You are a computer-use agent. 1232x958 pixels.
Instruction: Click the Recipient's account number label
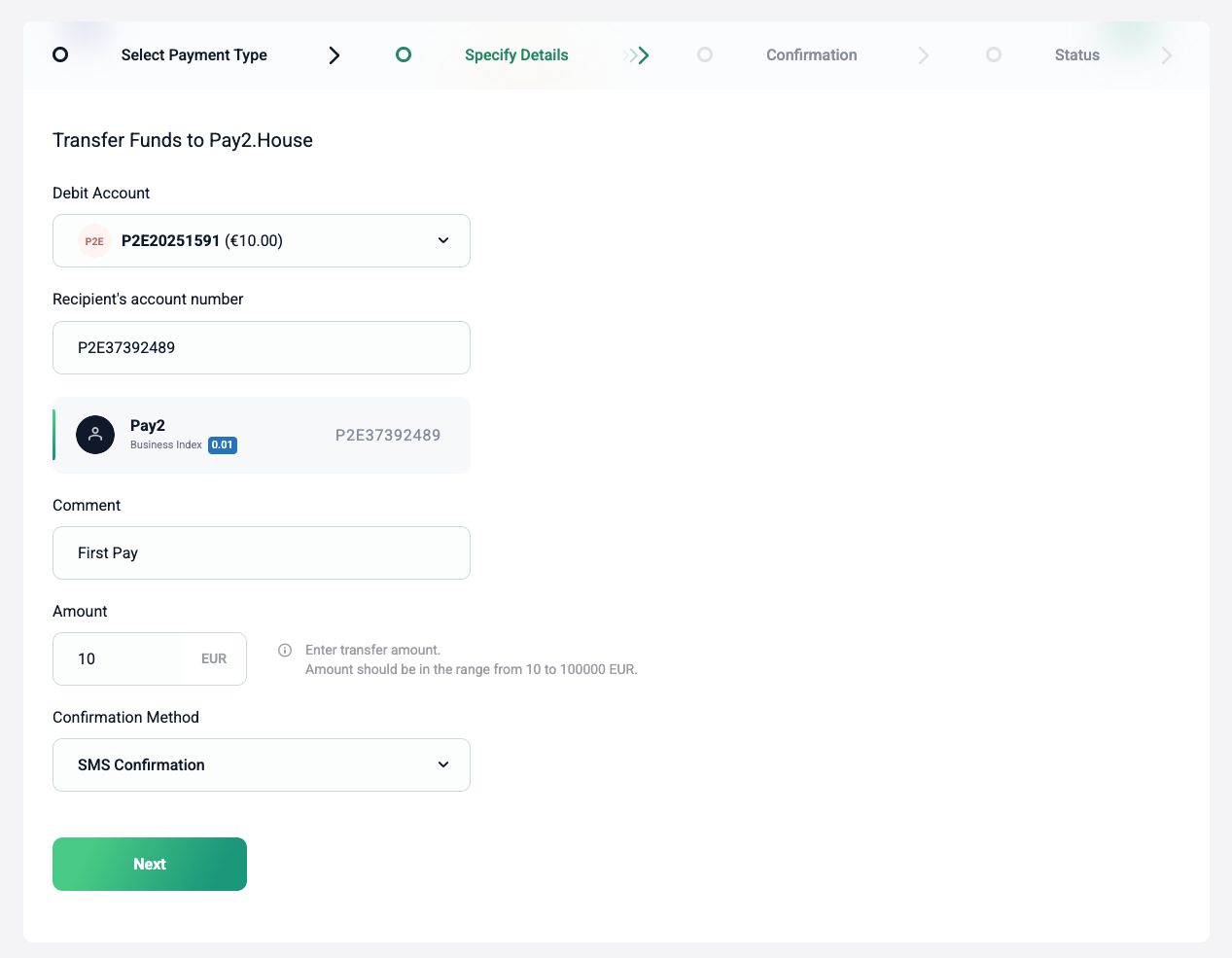[148, 300]
